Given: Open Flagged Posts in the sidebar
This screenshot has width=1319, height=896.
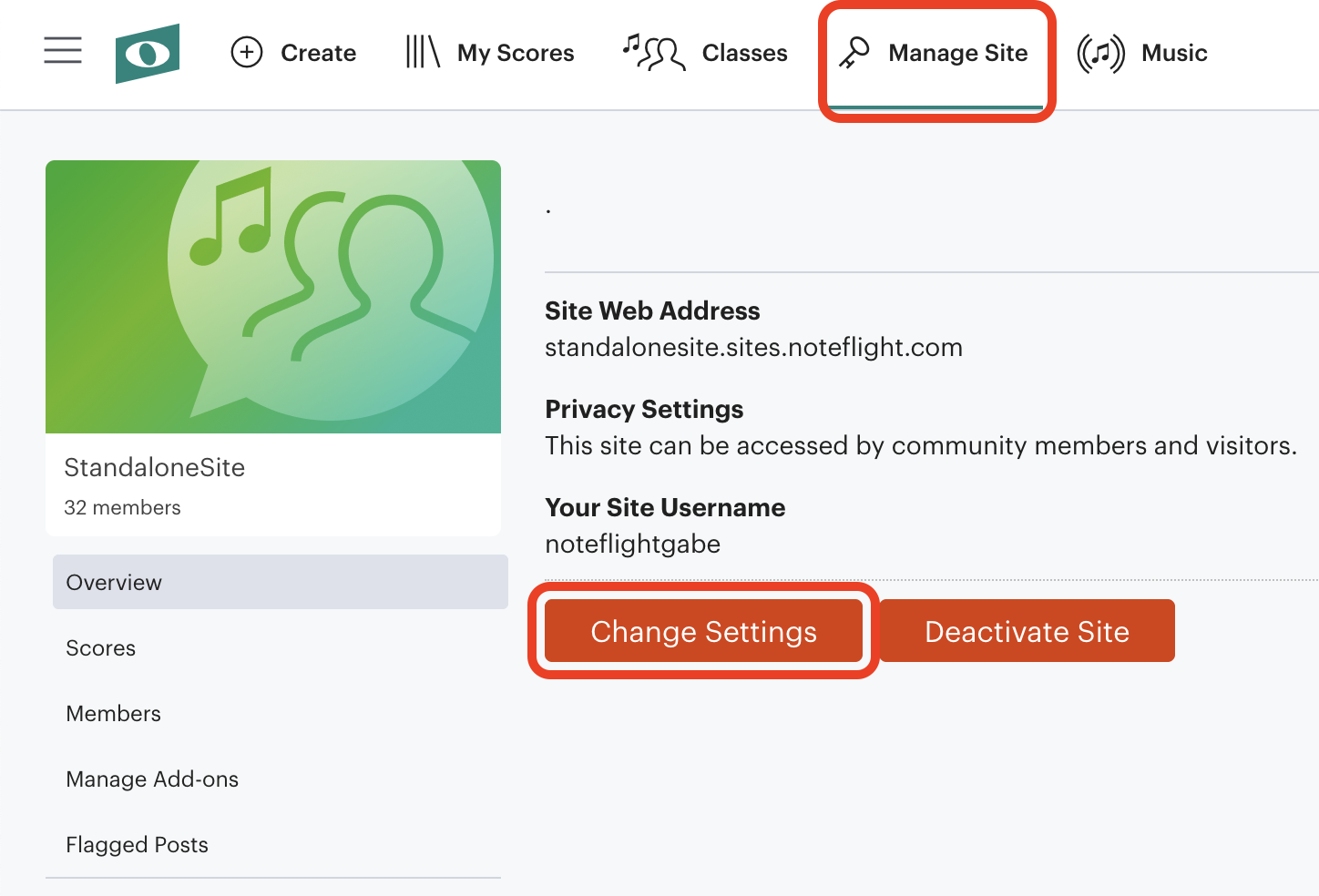Looking at the screenshot, I should (x=137, y=845).
